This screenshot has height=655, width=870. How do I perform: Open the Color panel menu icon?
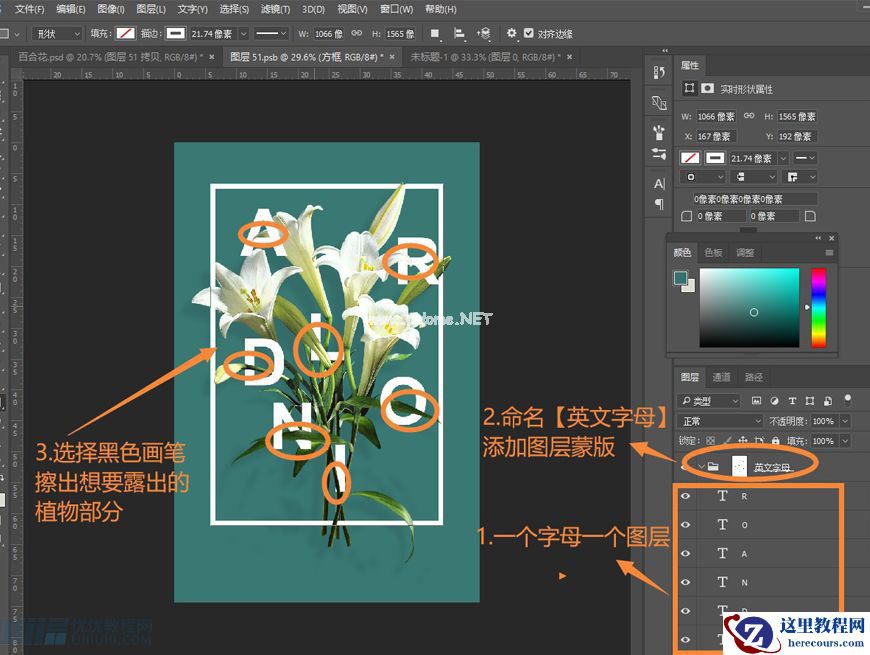828,252
